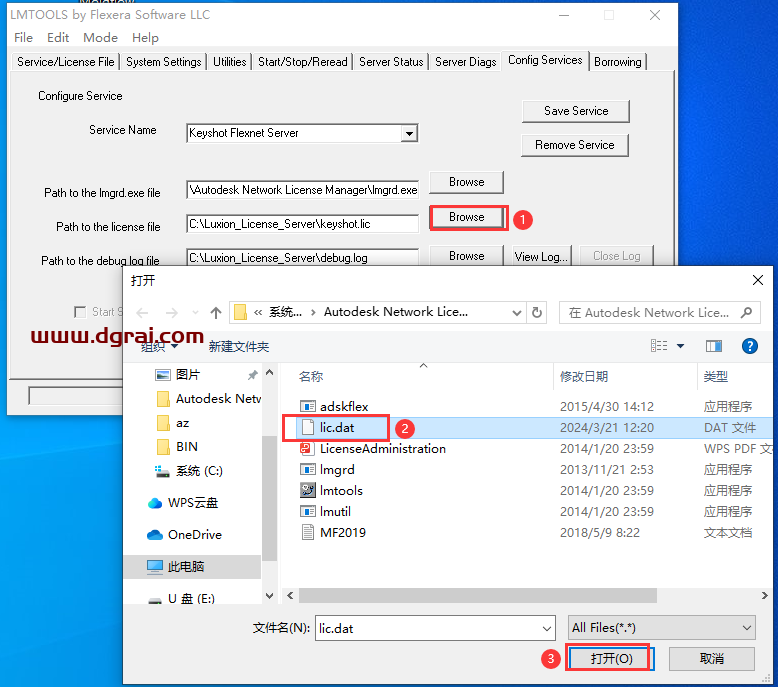Go up one folder level

[x=215, y=312]
